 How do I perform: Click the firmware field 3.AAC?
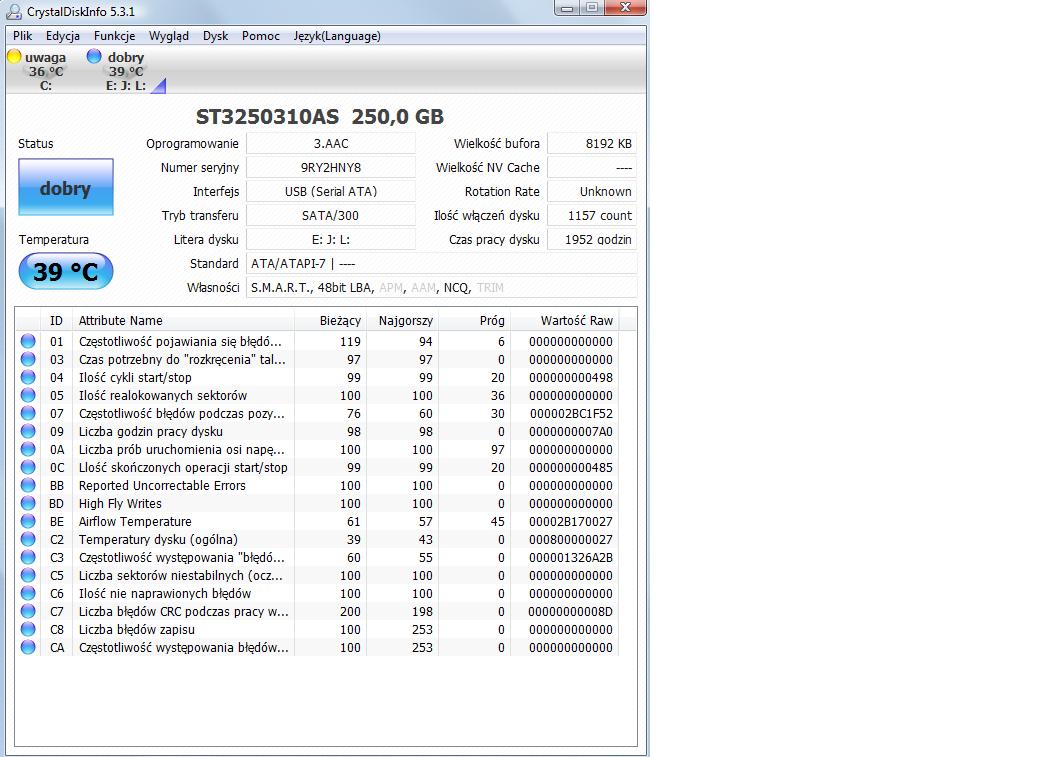[x=331, y=144]
